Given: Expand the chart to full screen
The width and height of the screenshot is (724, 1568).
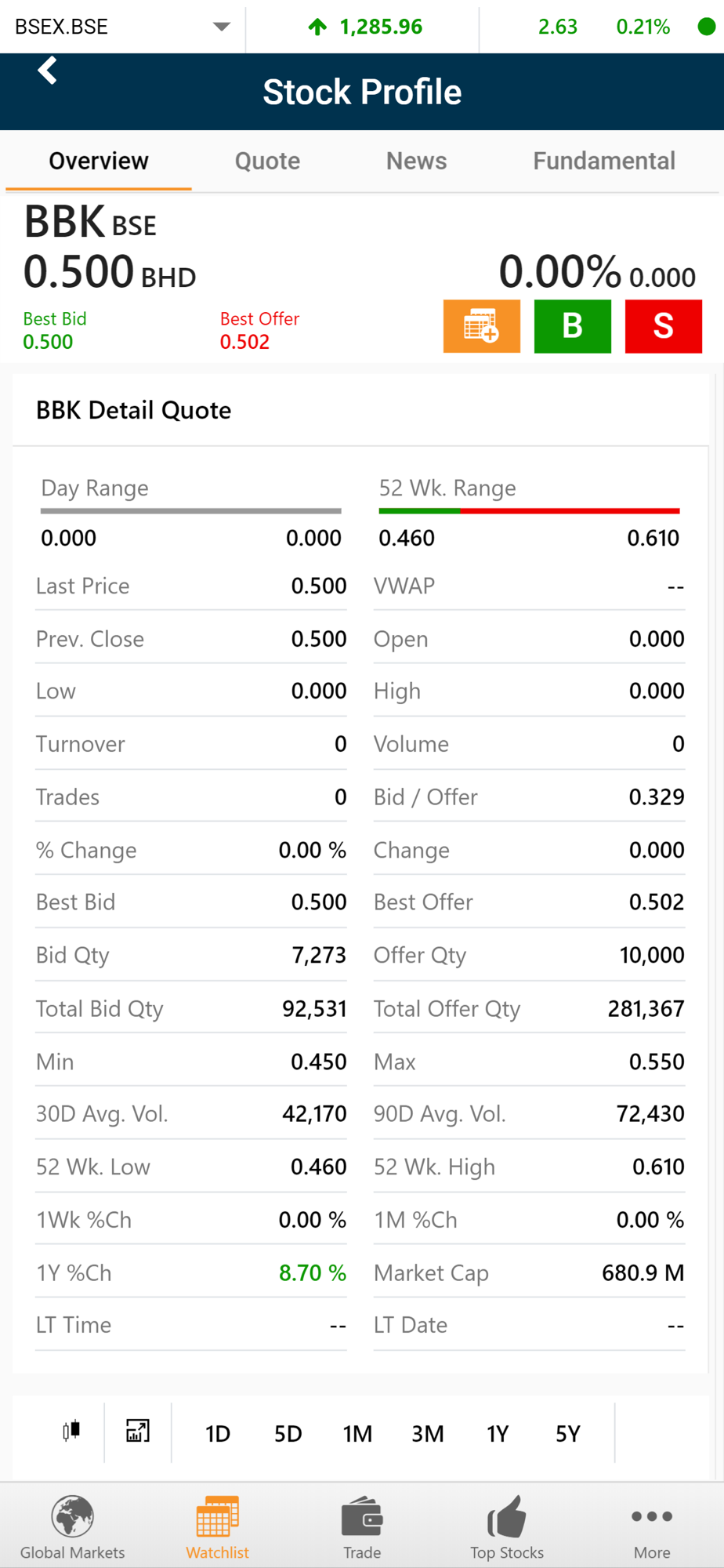Looking at the screenshot, I should point(138,1431).
